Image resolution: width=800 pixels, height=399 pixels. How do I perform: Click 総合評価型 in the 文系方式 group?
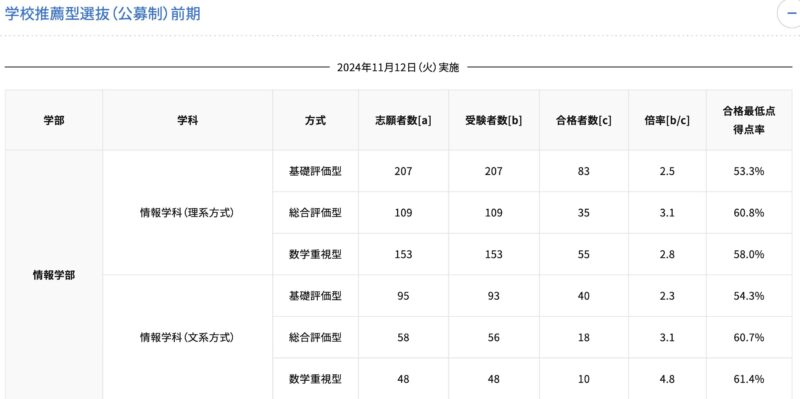pyautogui.click(x=315, y=337)
